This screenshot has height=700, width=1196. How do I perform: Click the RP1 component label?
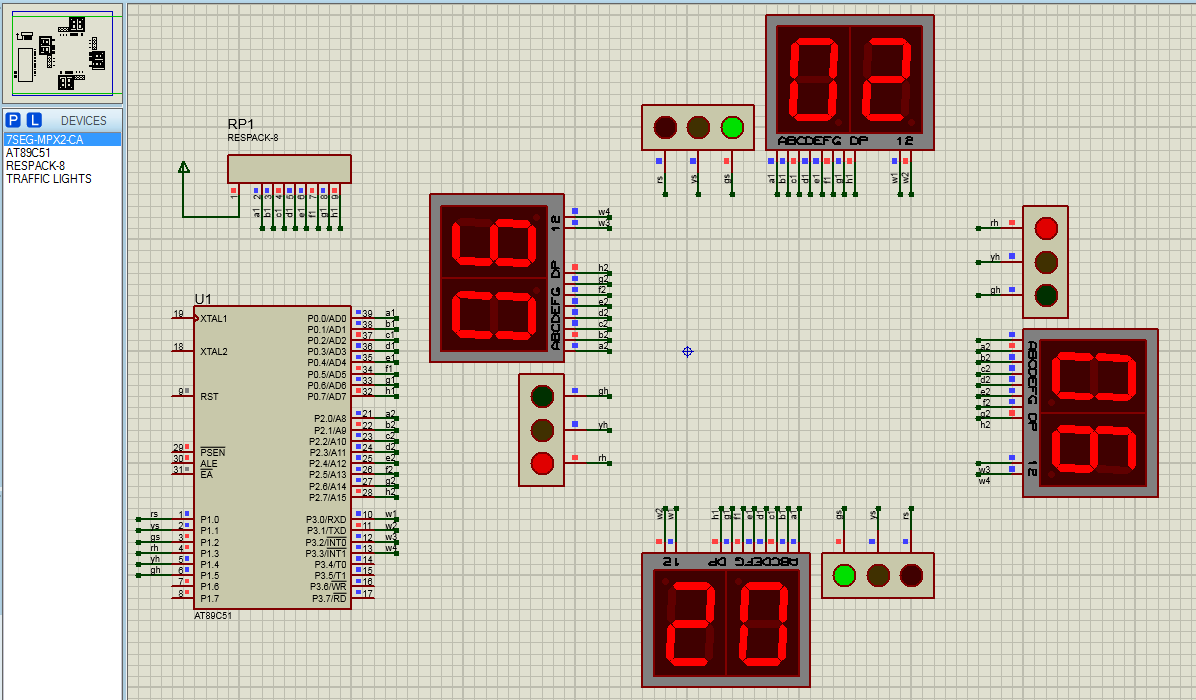240,124
